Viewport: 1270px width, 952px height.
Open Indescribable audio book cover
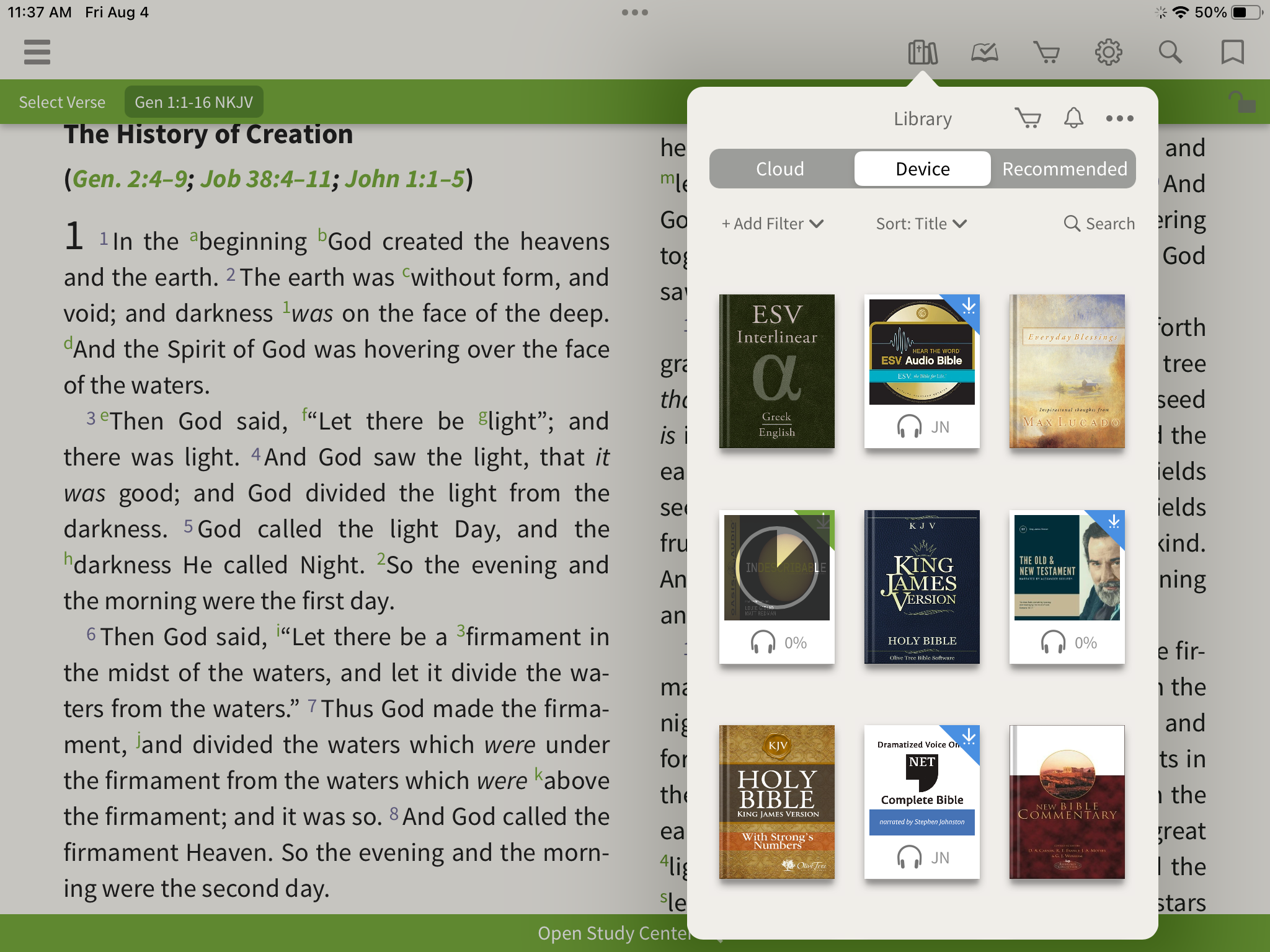776,566
